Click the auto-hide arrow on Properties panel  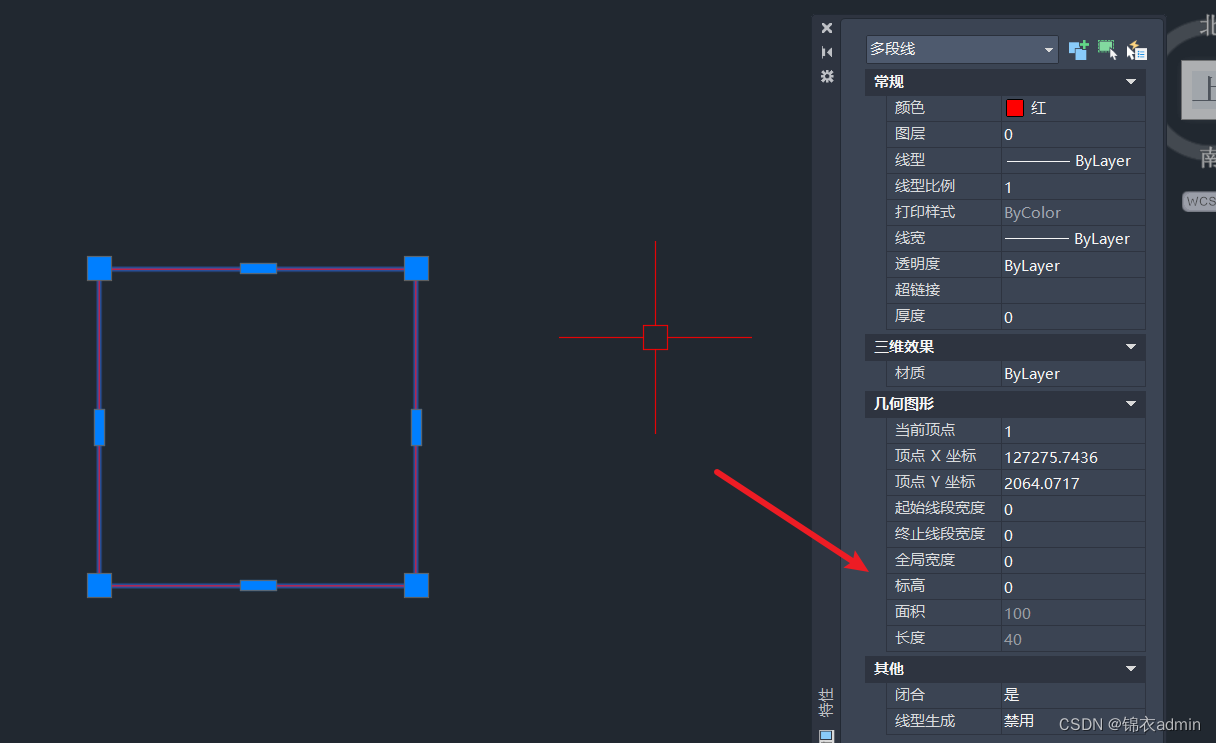click(x=827, y=51)
